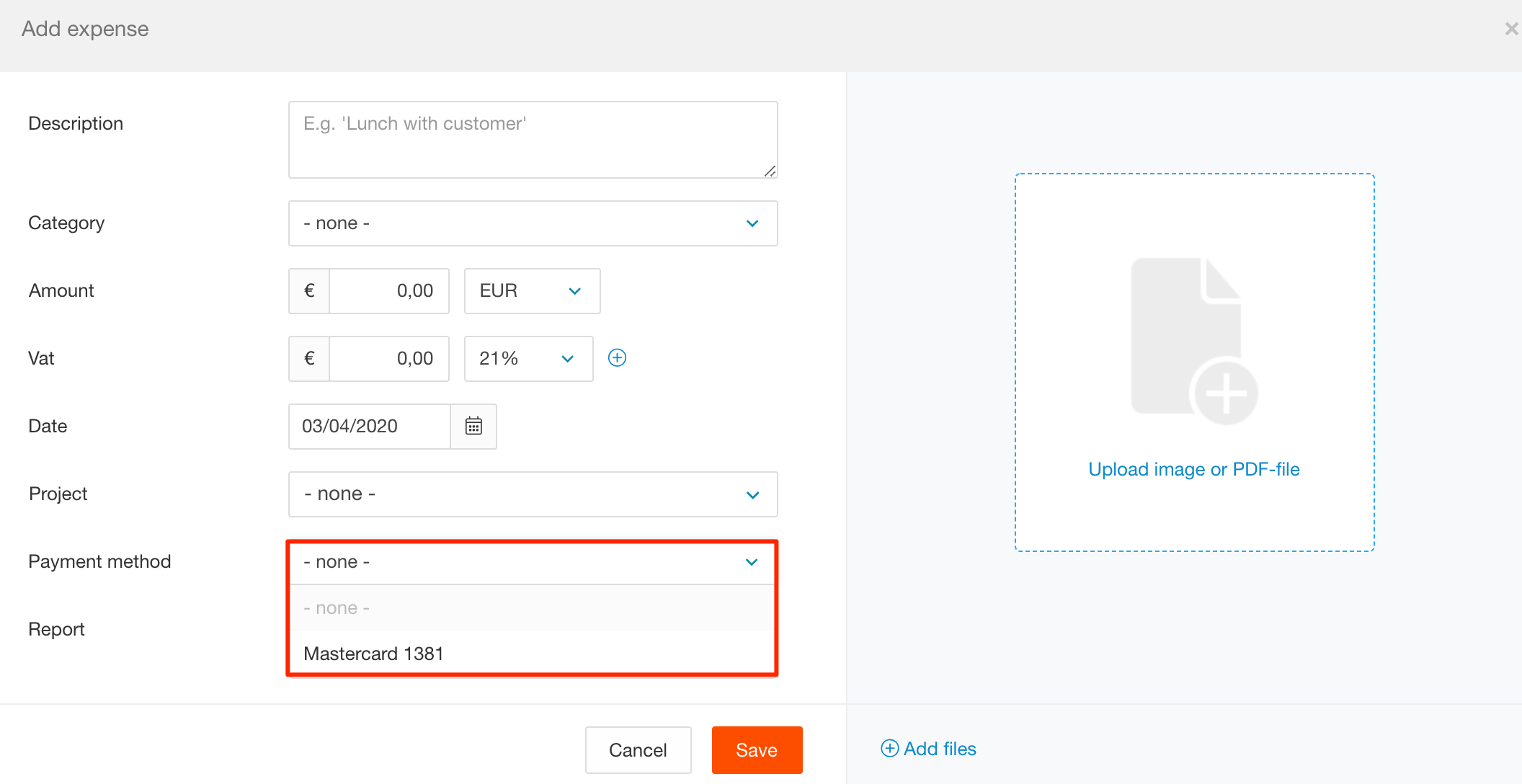1522x784 pixels.
Task: Select Mastercard 1381 payment option
Action: pyautogui.click(x=374, y=654)
